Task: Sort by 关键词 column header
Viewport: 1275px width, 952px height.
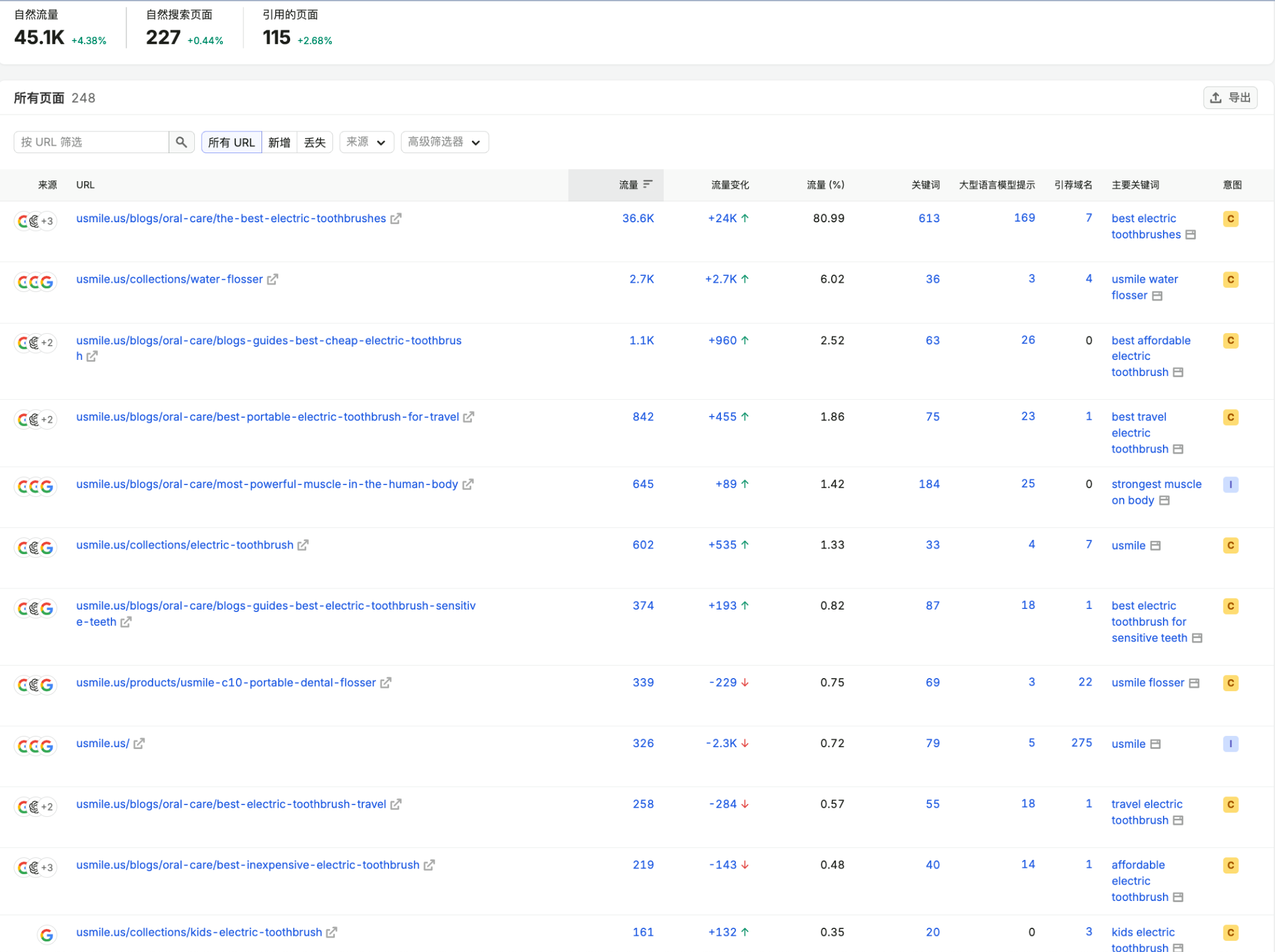Action: point(925,185)
